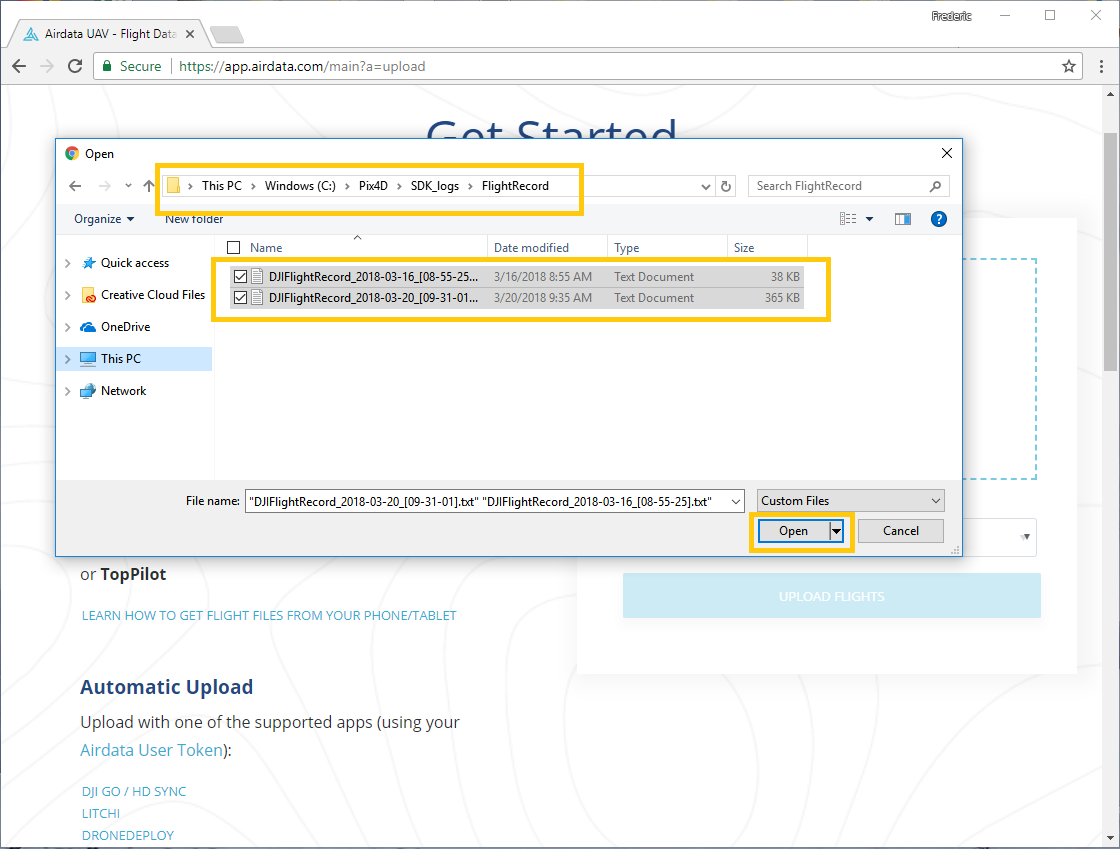Open Network in the navigation pane
The height and width of the screenshot is (849, 1120).
(114, 391)
